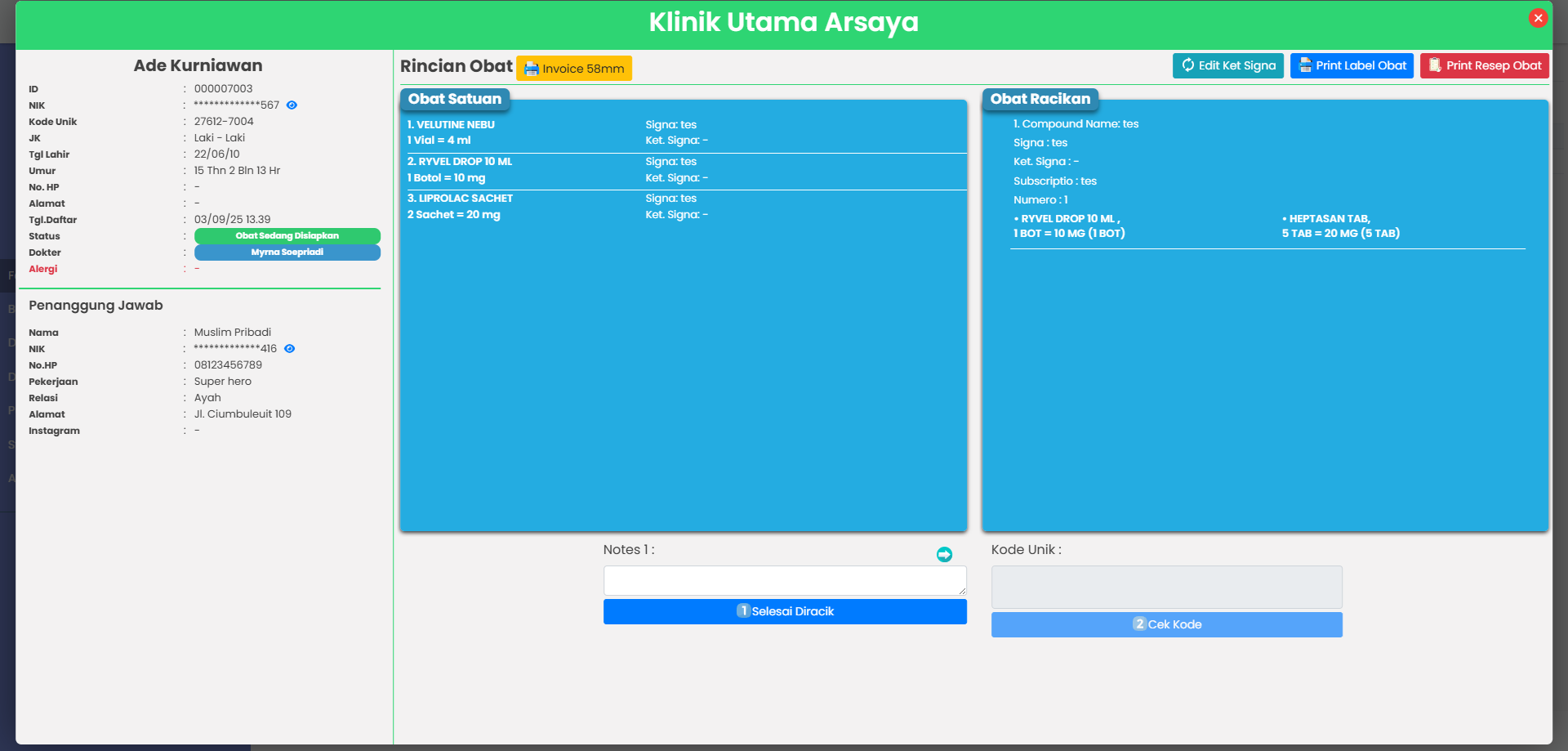Select the Obat Satuan panel header
Image resolution: width=1568 pixels, height=751 pixels.
pyautogui.click(x=455, y=99)
